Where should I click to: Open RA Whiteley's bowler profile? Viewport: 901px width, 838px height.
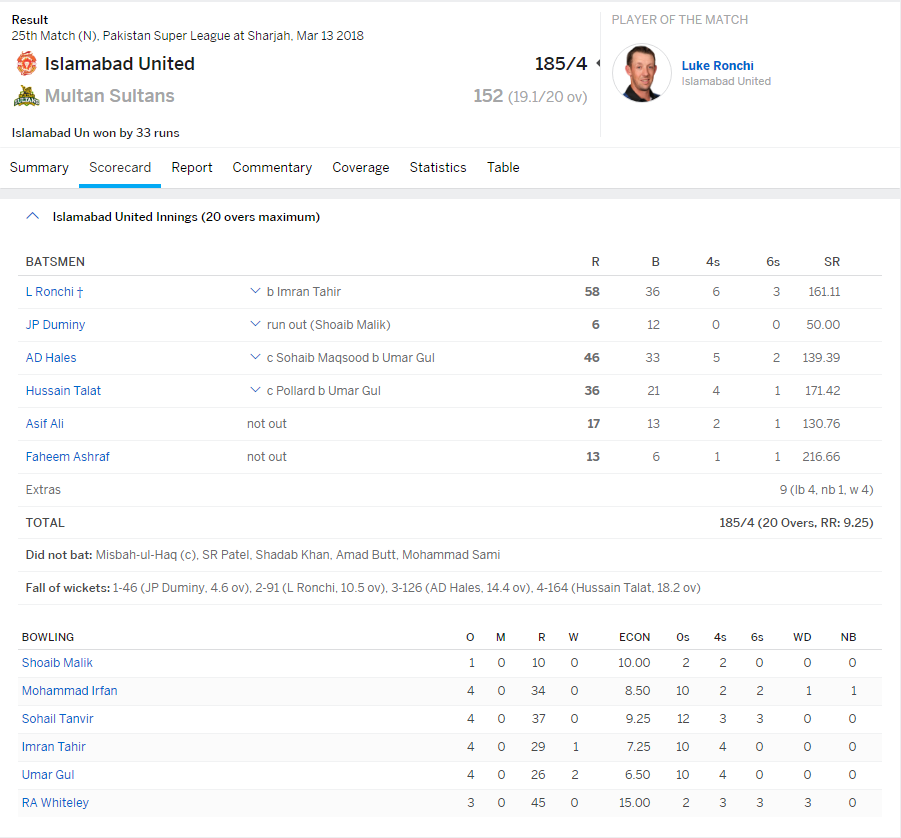(x=55, y=803)
